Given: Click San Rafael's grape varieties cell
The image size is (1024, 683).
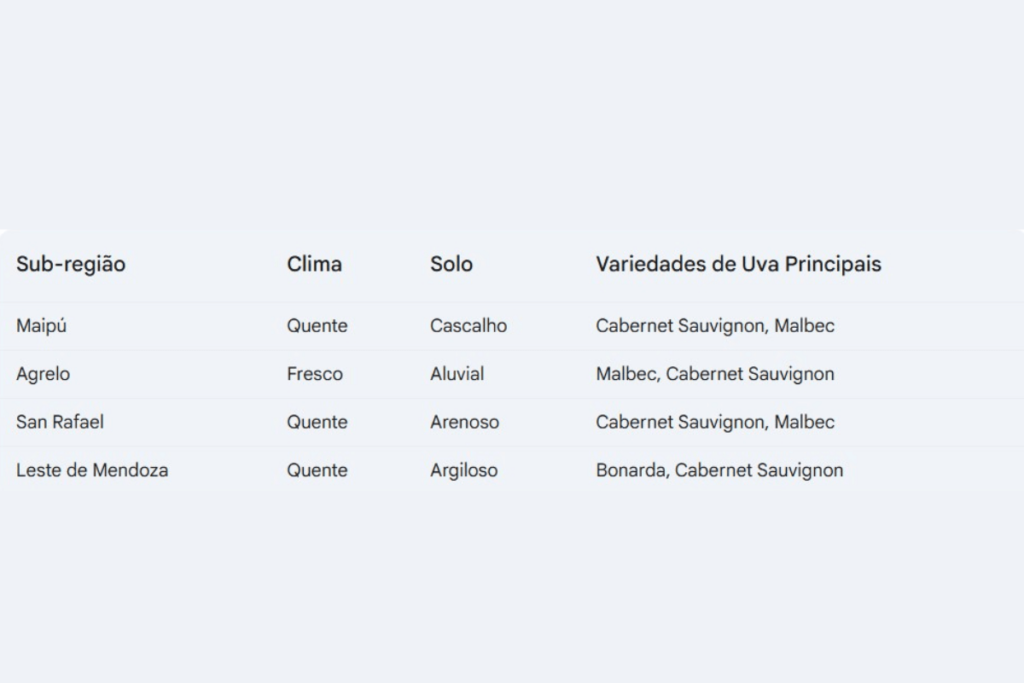Looking at the screenshot, I should [715, 422].
